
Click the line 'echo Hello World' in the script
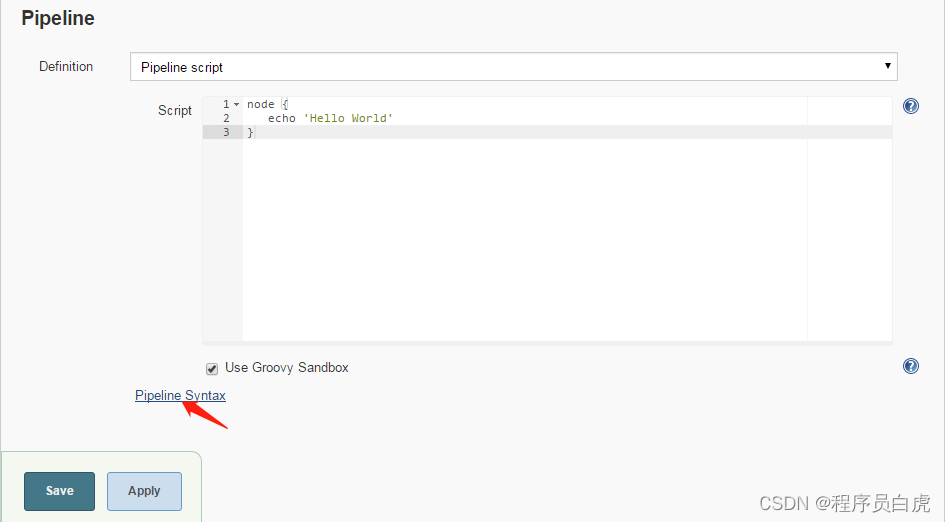[x=330, y=118]
